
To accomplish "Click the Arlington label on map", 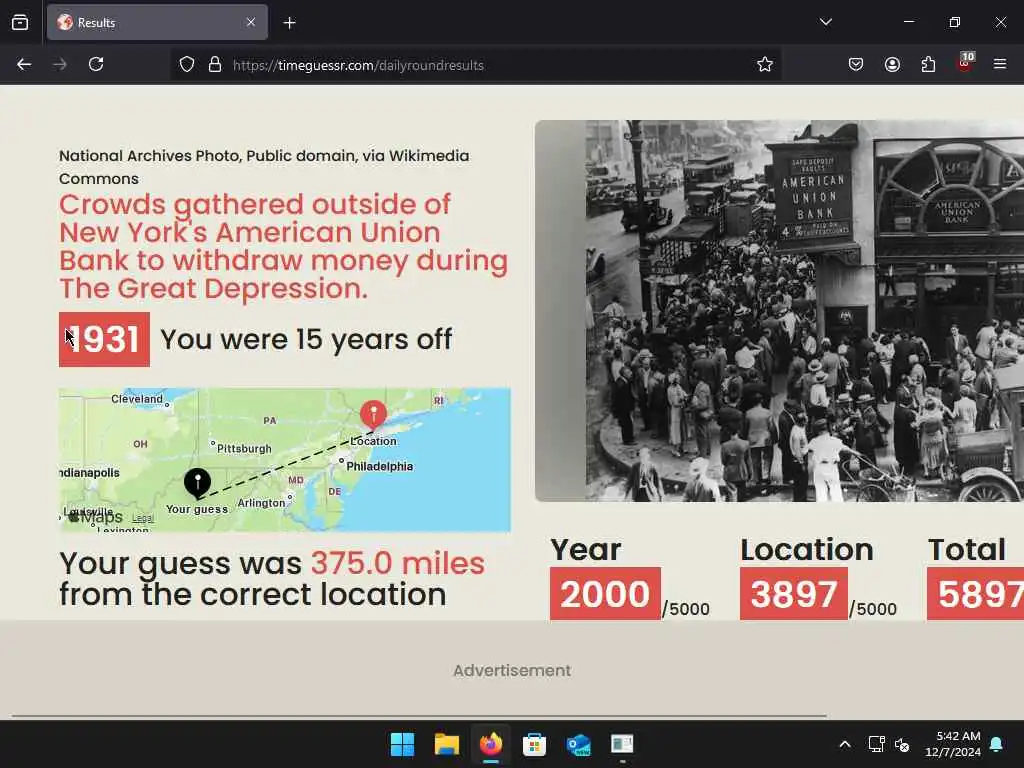I will pyautogui.click(x=261, y=503).
